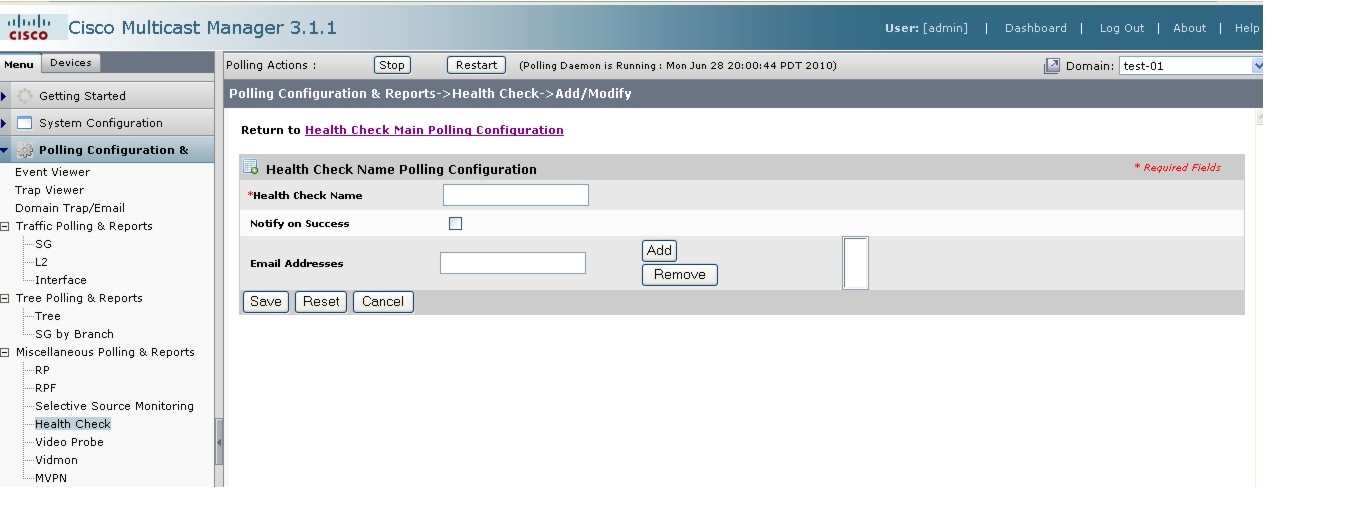
Task: Select Interface under Traffic Polling
Action: click(x=61, y=280)
